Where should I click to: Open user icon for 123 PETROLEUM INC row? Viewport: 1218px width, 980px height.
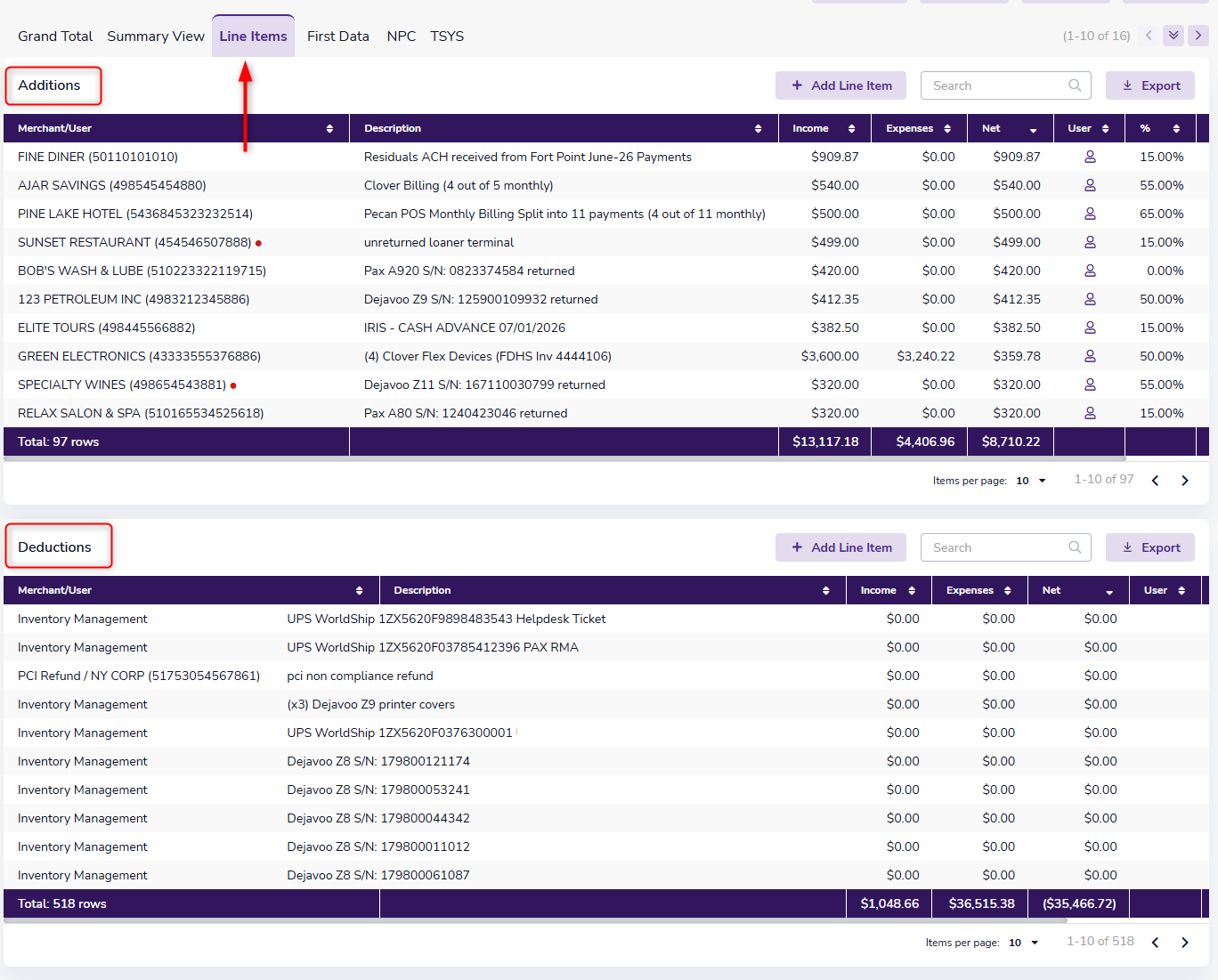click(1090, 299)
